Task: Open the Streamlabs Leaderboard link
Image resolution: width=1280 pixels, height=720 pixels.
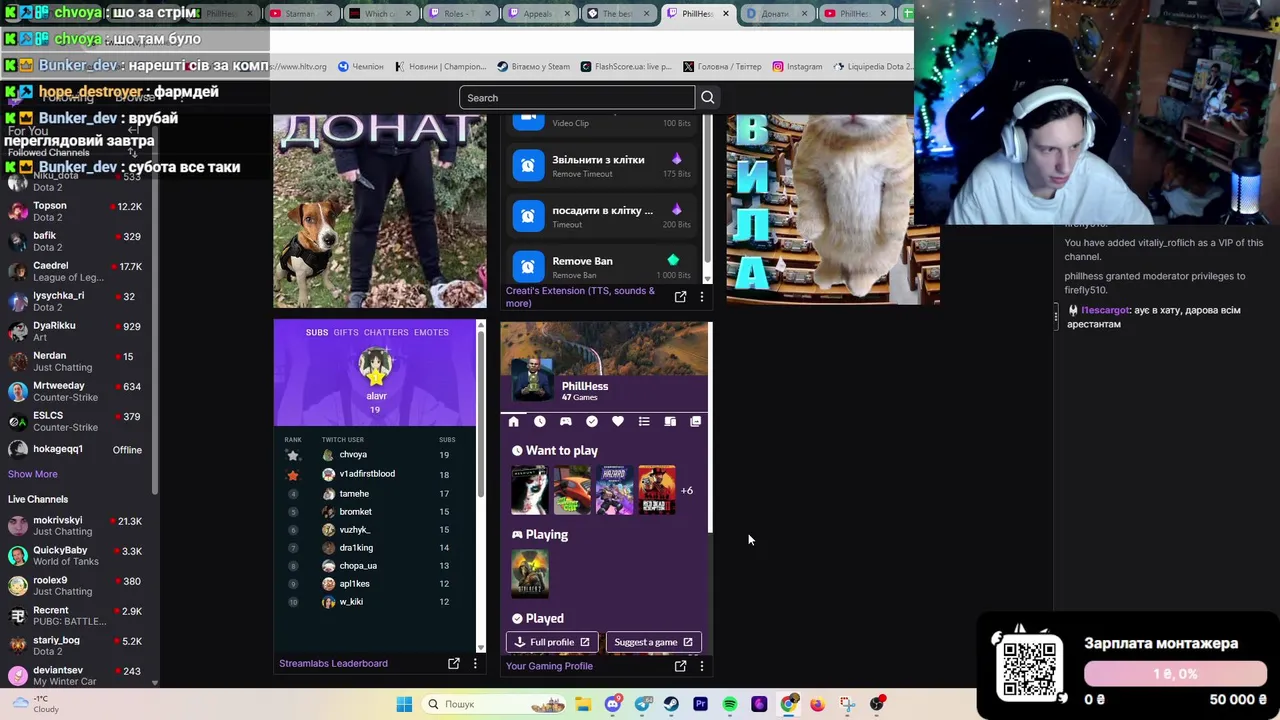Action: point(333,663)
